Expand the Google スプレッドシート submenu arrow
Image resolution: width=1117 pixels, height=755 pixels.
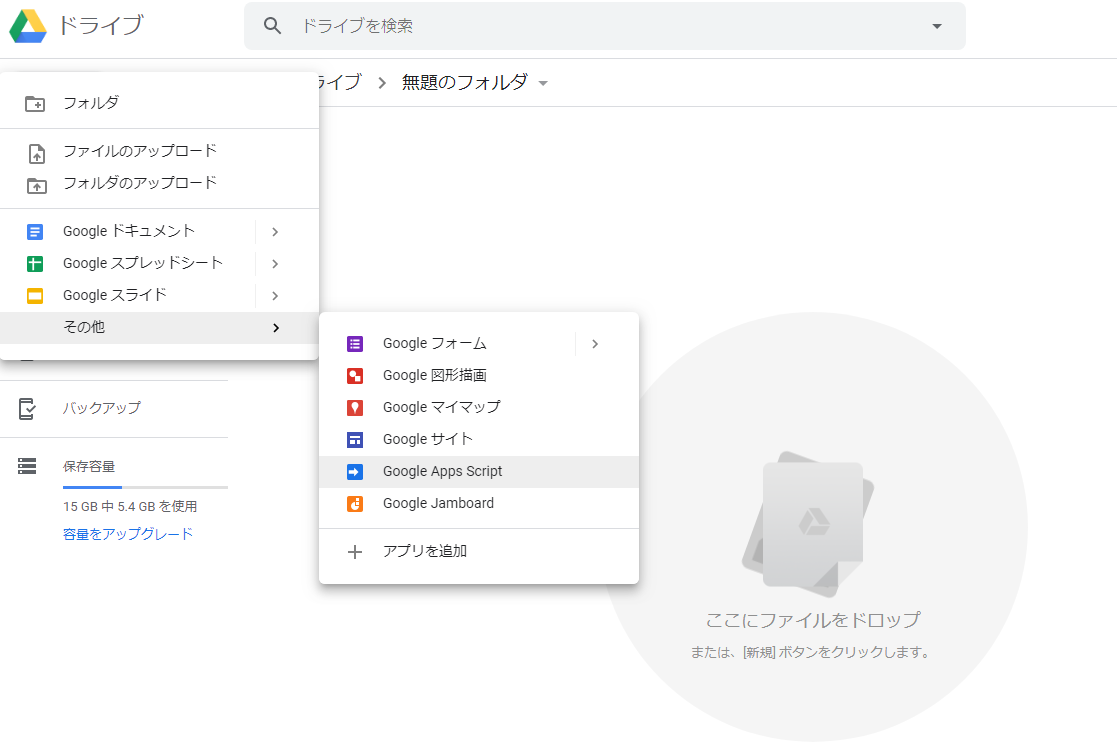tap(275, 264)
